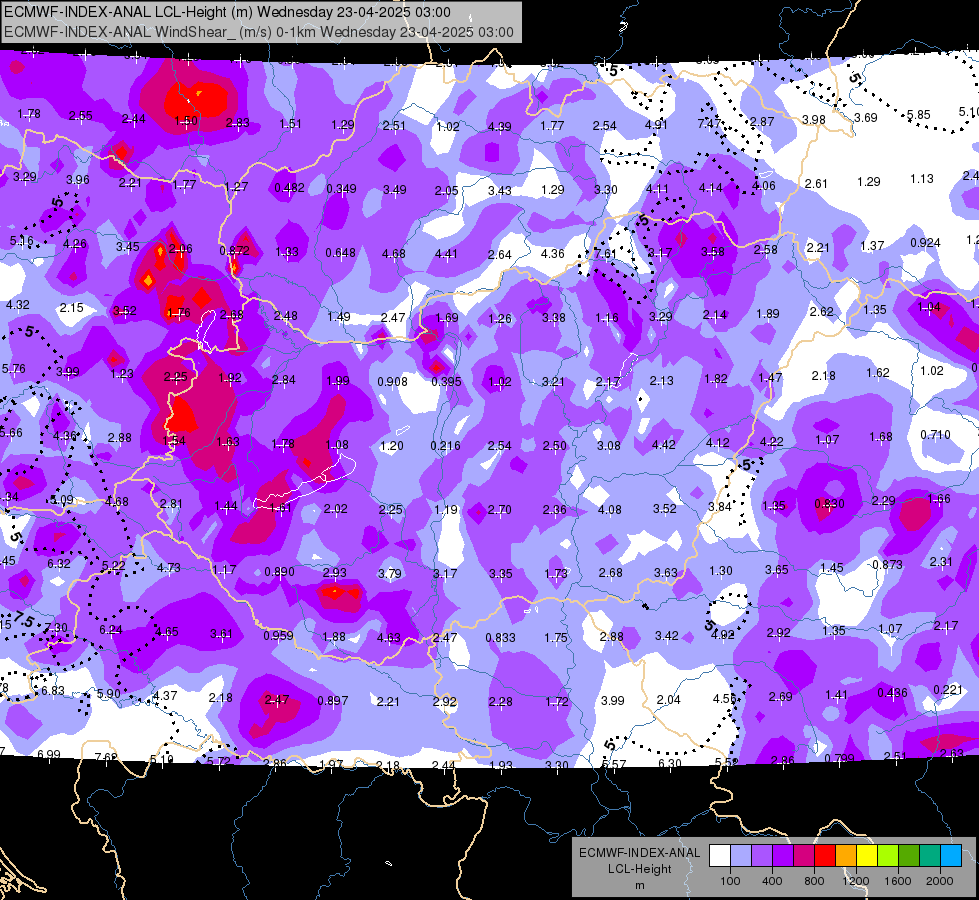The width and height of the screenshot is (979, 900).
Task: Click the wind shear value 0.436
Action: 892,693
